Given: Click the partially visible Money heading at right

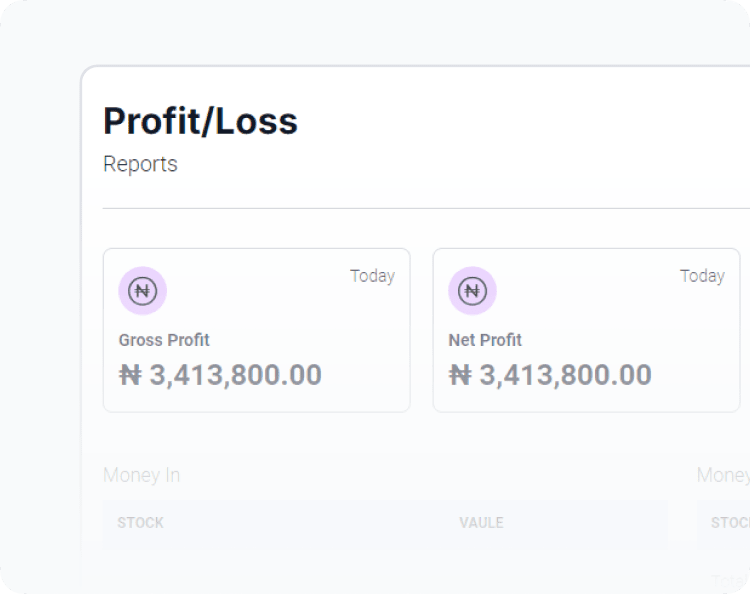Looking at the screenshot, I should [722, 475].
